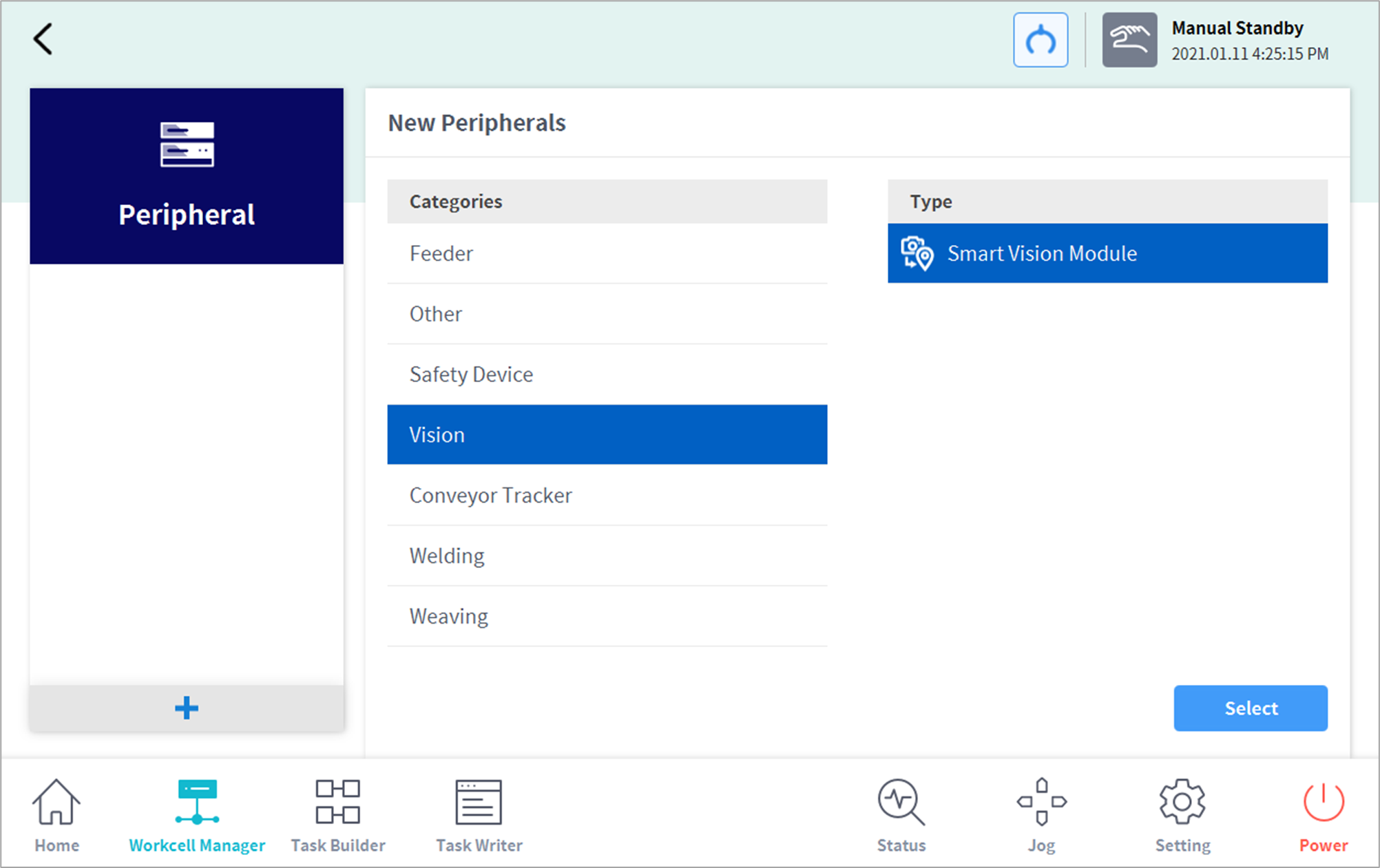Open the Jog controls
1380x868 pixels.
click(x=1041, y=815)
